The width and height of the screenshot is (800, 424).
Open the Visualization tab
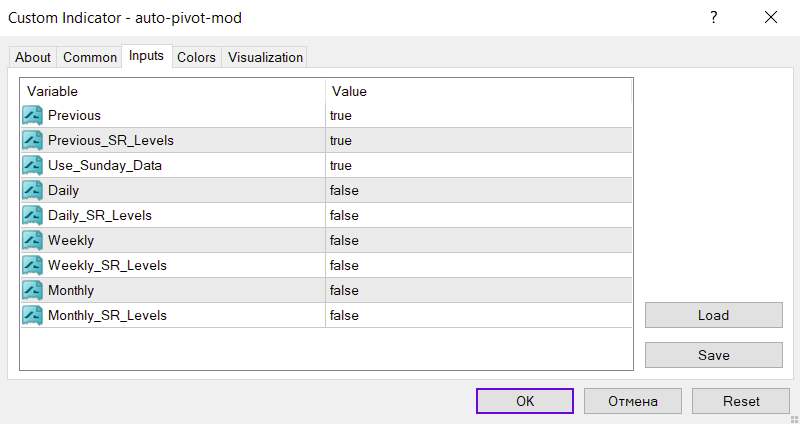pyautogui.click(x=265, y=57)
